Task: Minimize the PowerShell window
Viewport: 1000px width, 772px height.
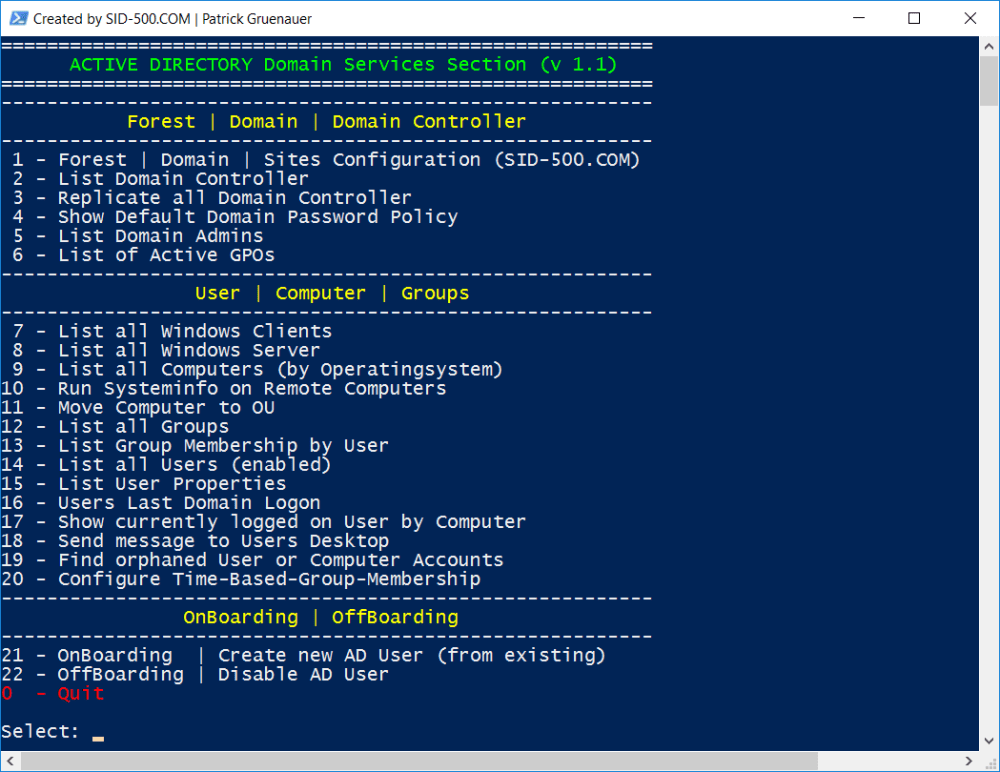Action: click(x=859, y=19)
